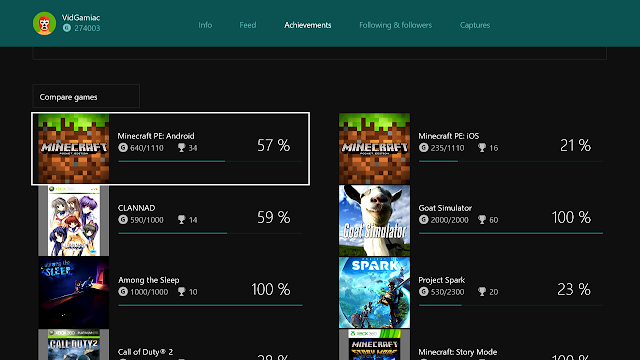This screenshot has height=360, width=640.
Task: Click the Minecraft PE: Android title
Action: pyautogui.click(x=156, y=136)
